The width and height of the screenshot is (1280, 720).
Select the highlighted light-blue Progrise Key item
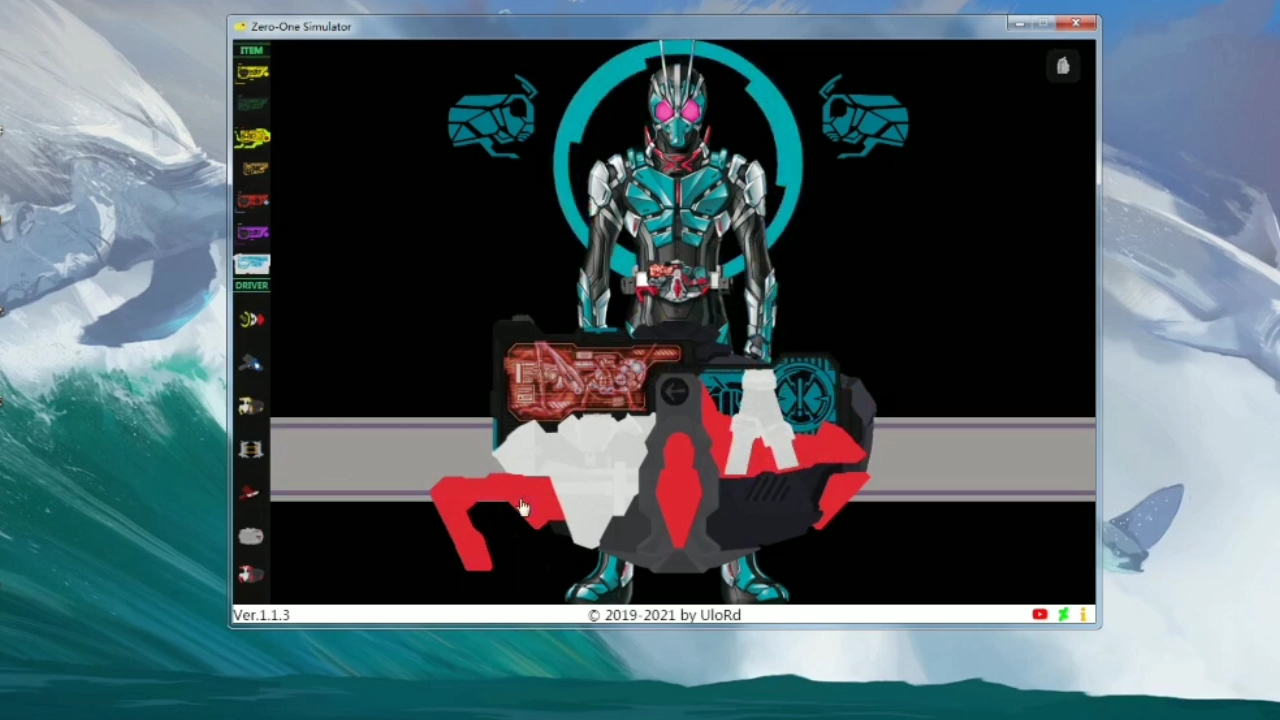pos(252,263)
